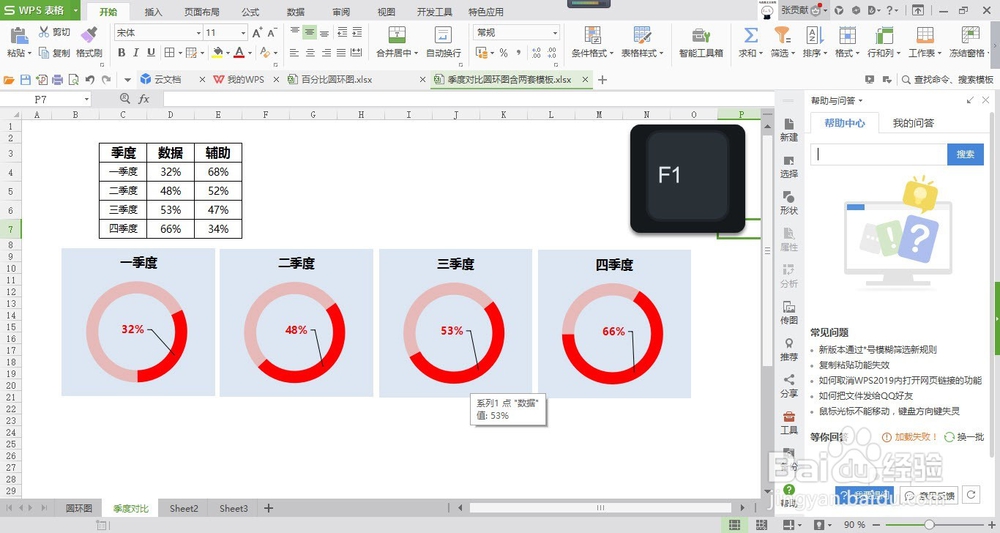This screenshot has width=1000, height=533.
Task: Open the Data ribbon tab 数据
Action: (295, 11)
